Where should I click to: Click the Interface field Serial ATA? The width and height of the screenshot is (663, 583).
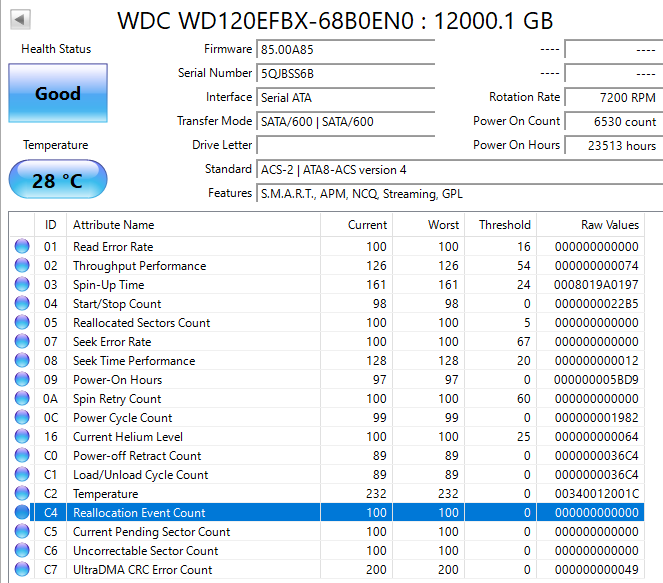[x=345, y=98]
